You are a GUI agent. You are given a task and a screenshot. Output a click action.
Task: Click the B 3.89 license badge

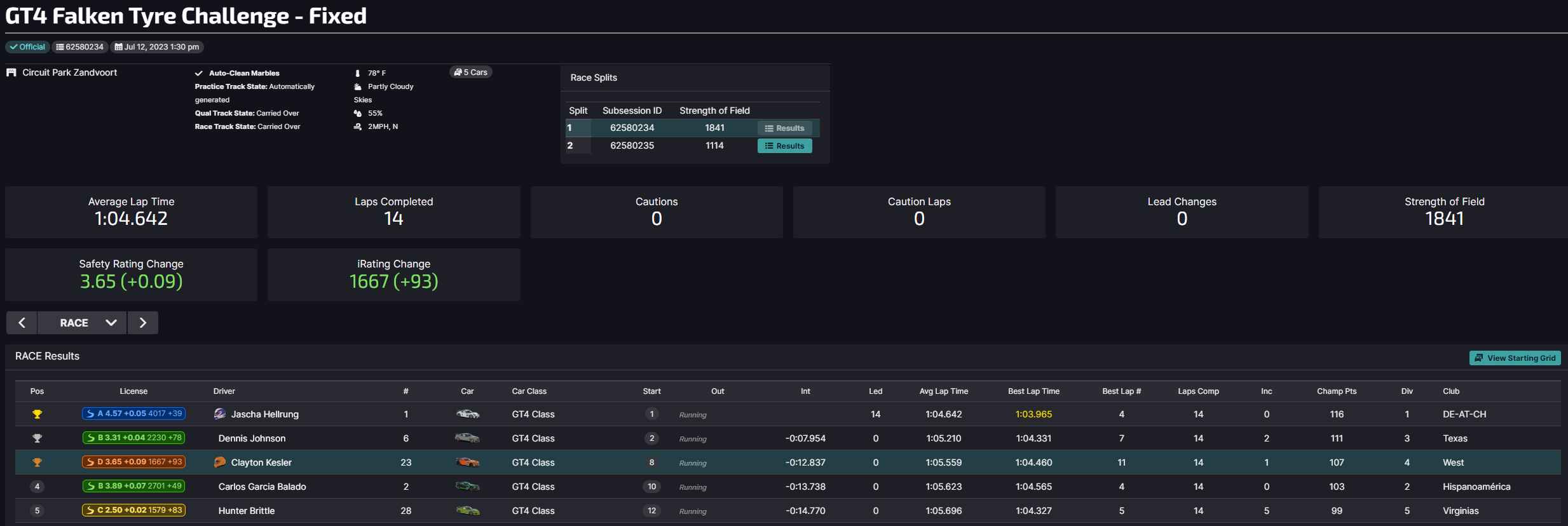click(x=133, y=486)
